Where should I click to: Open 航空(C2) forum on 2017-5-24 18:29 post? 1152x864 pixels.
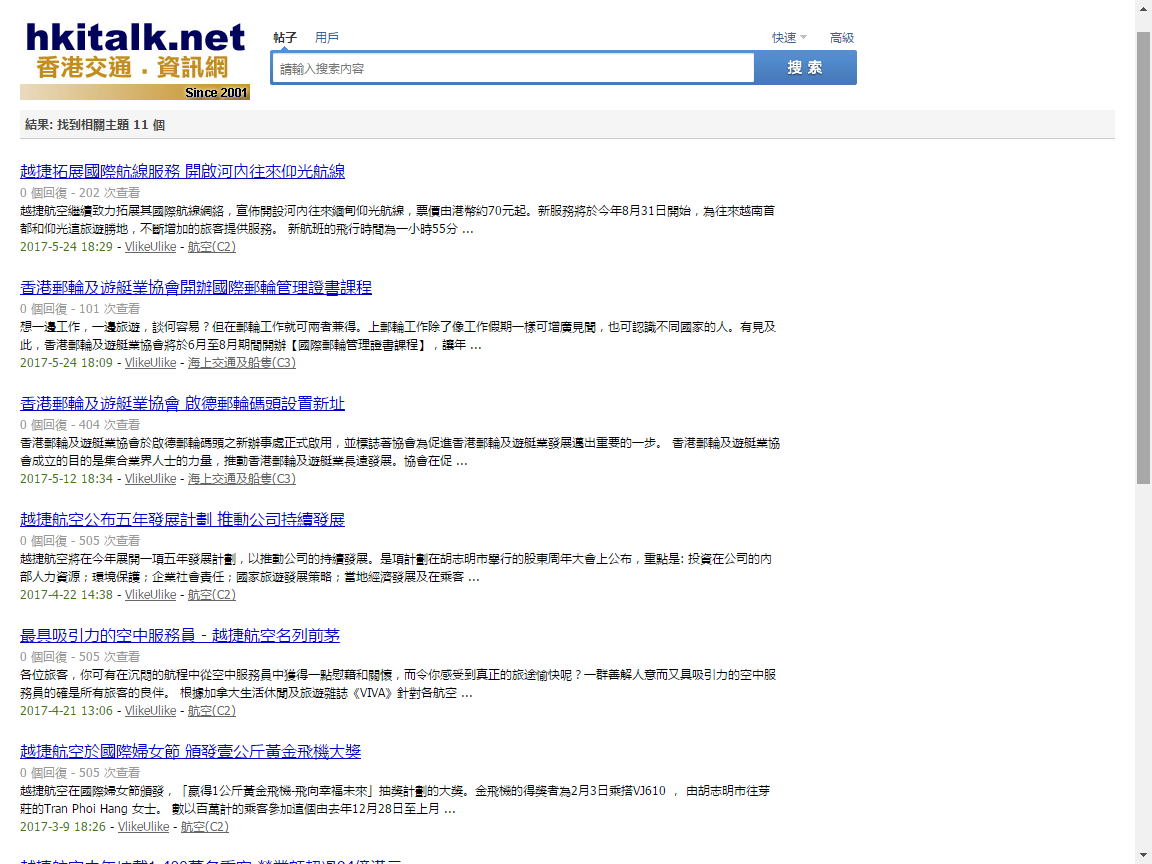[x=212, y=247]
